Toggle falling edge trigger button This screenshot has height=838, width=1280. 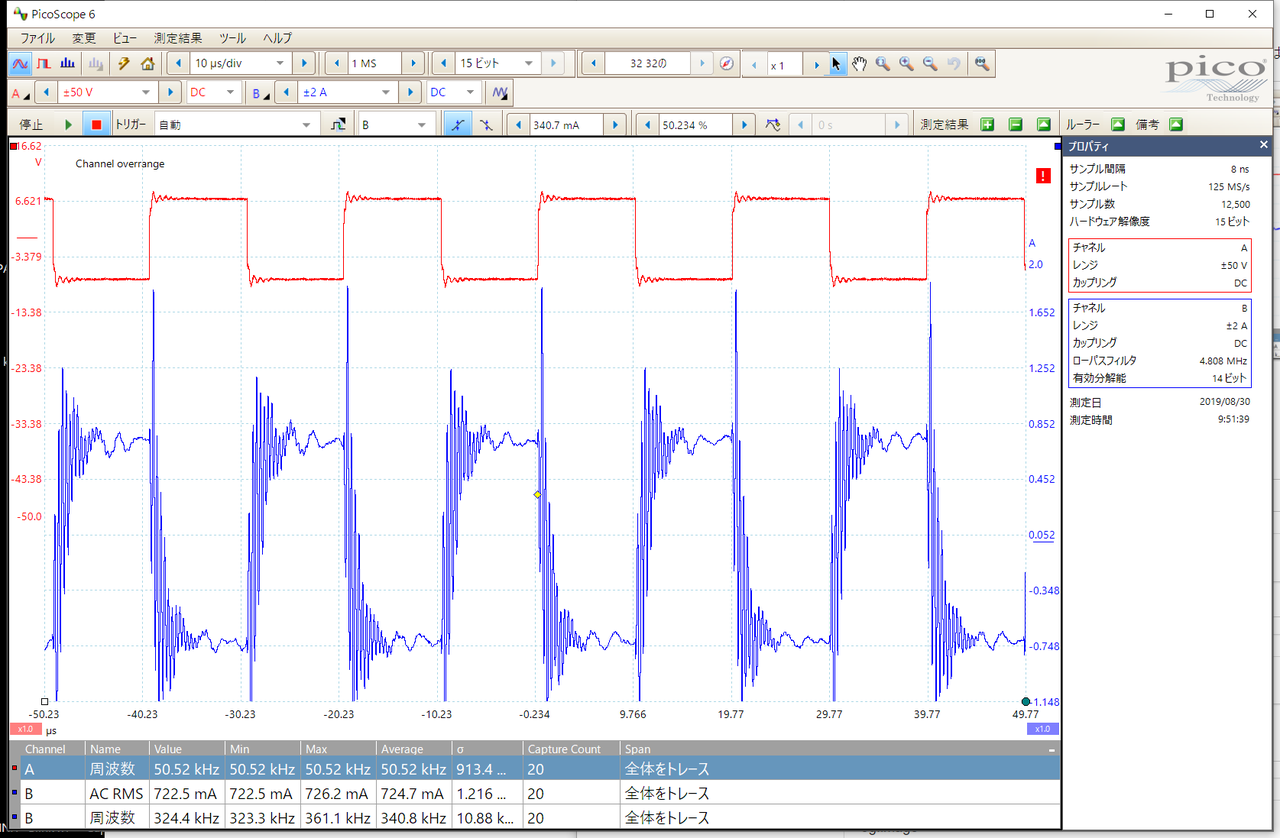pos(485,125)
